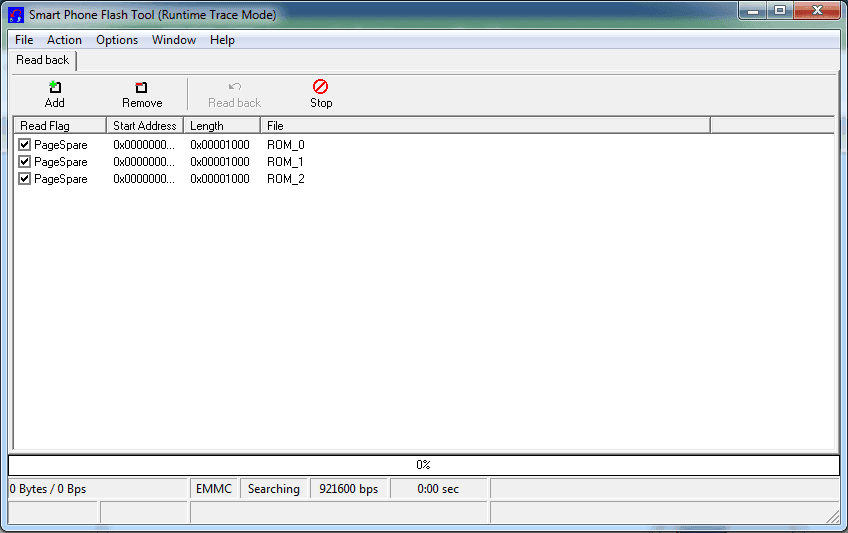Image resolution: width=848 pixels, height=533 pixels.
Task: Click the EMMC status bar entry
Action: 214,489
